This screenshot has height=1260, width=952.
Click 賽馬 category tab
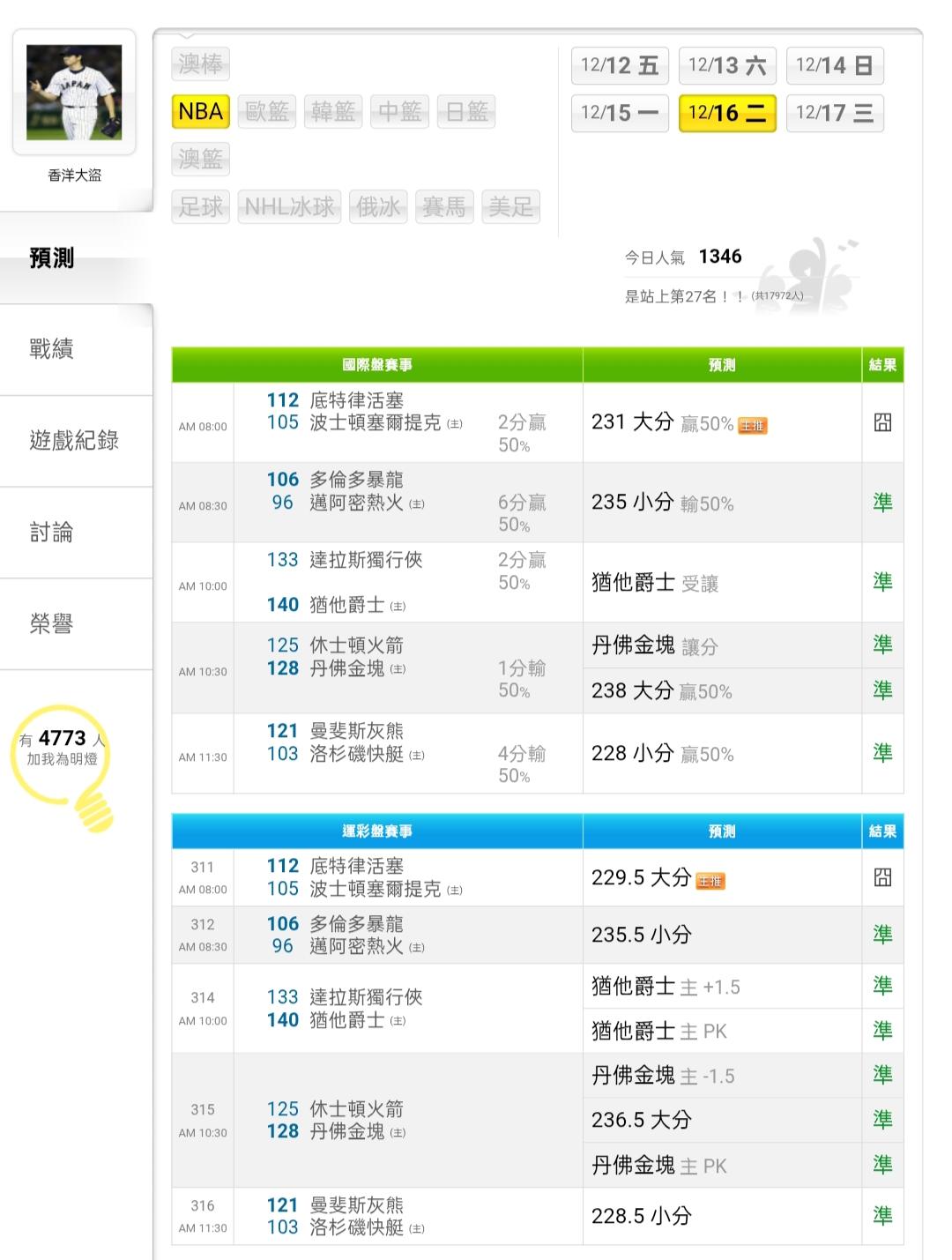pos(443,207)
